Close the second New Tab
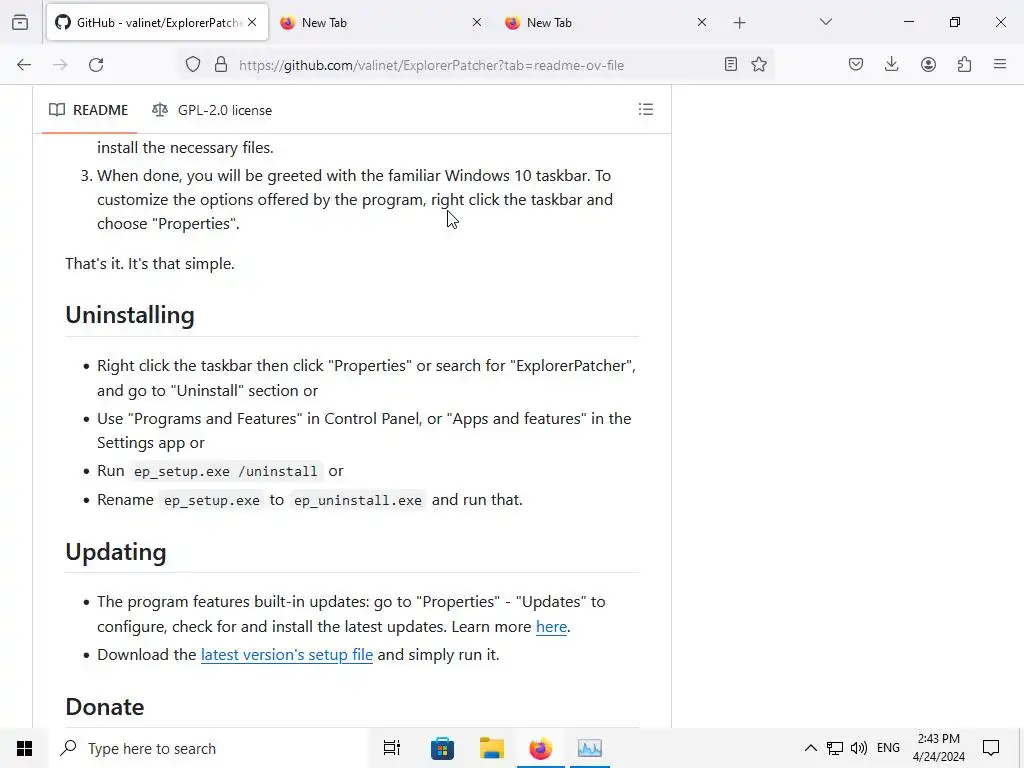Screen dimensions: 1024x768 point(701,22)
